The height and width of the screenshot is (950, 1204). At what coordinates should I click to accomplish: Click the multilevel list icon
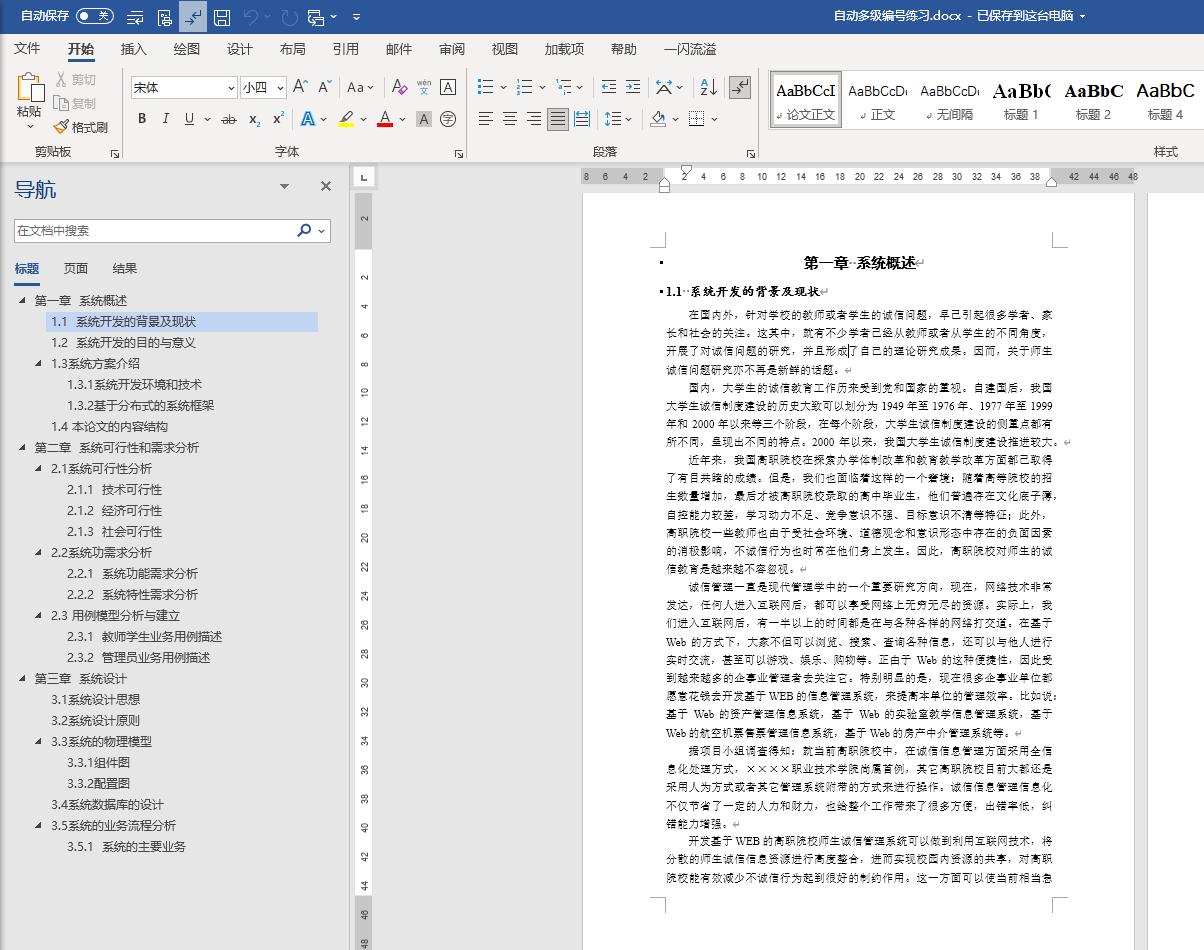click(564, 88)
